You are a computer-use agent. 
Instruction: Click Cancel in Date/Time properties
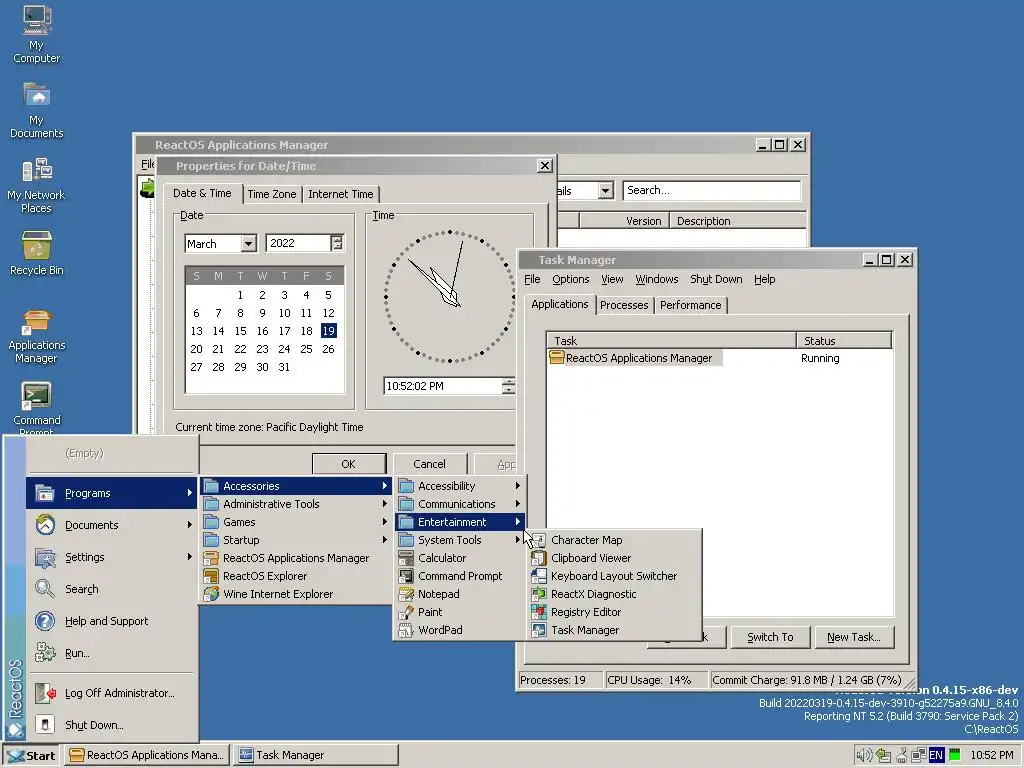pyautogui.click(x=429, y=464)
